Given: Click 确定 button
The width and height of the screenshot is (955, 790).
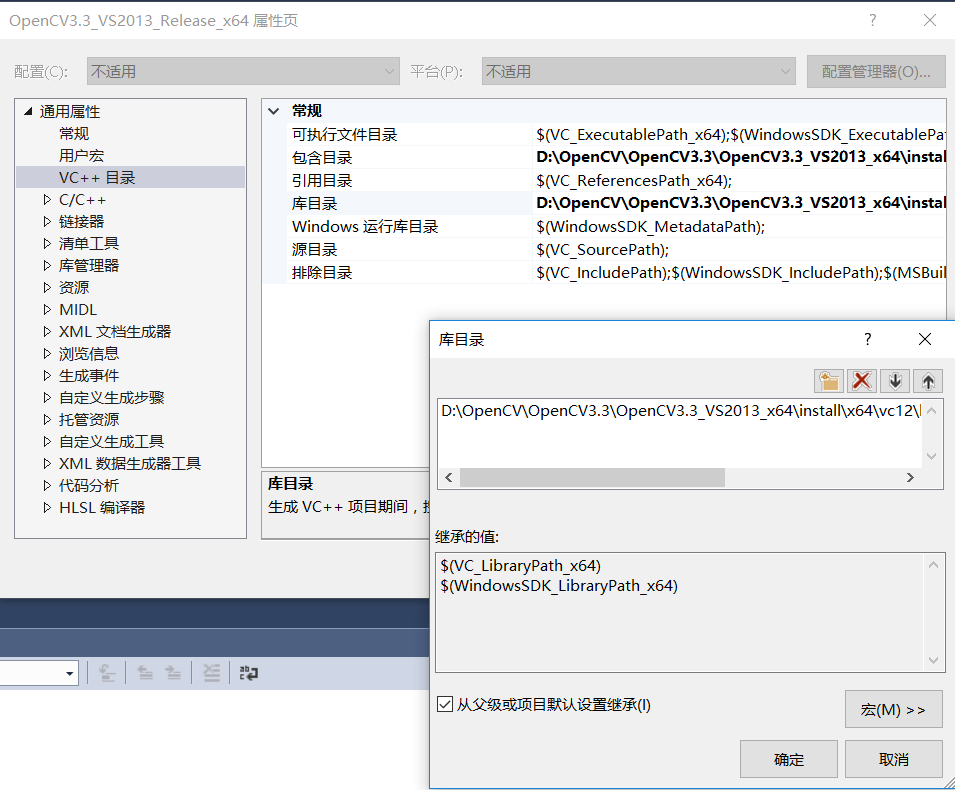Looking at the screenshot, I should [x=789, y=759].
